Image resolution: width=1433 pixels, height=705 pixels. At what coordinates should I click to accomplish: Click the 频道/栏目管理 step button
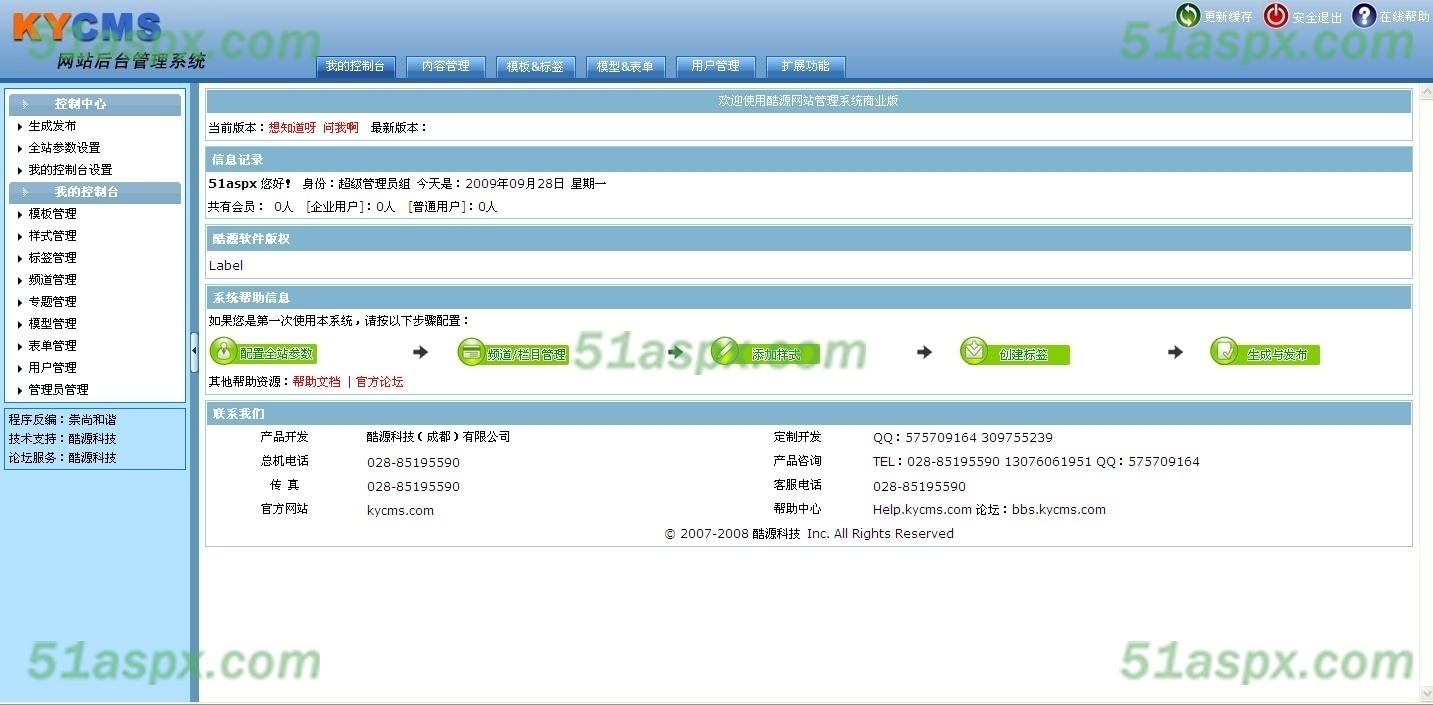(x=513, y=352)
